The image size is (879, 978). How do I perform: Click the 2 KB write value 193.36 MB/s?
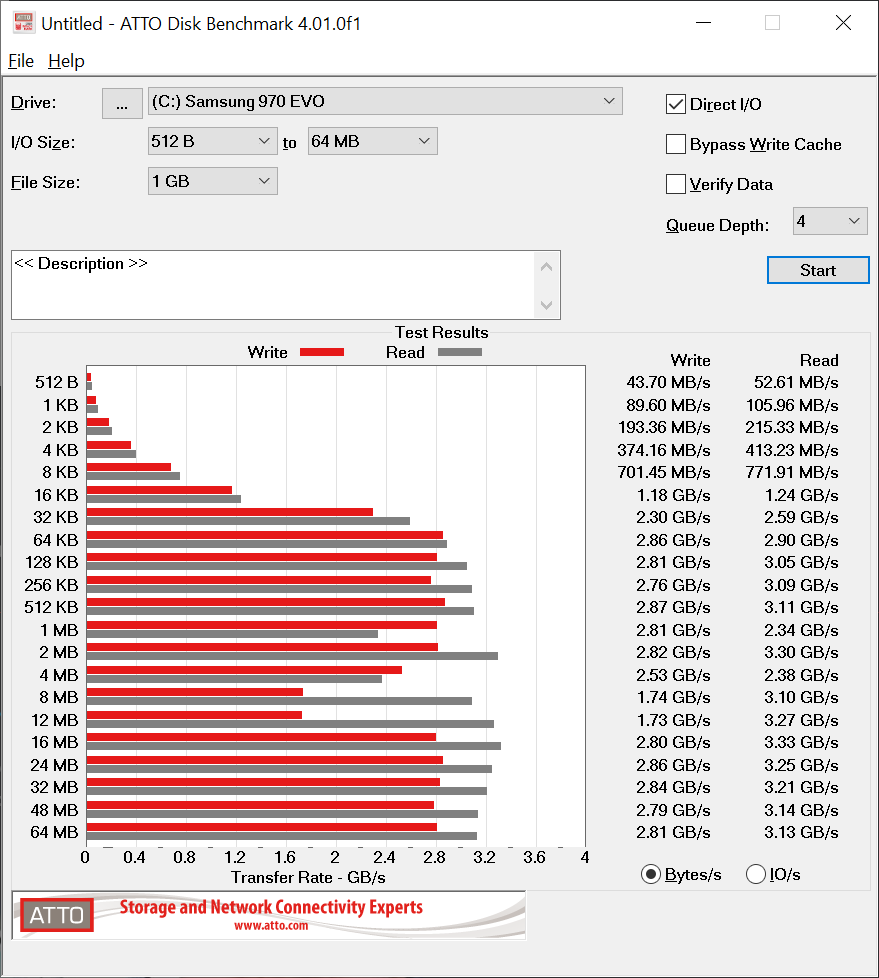(664, 427)
